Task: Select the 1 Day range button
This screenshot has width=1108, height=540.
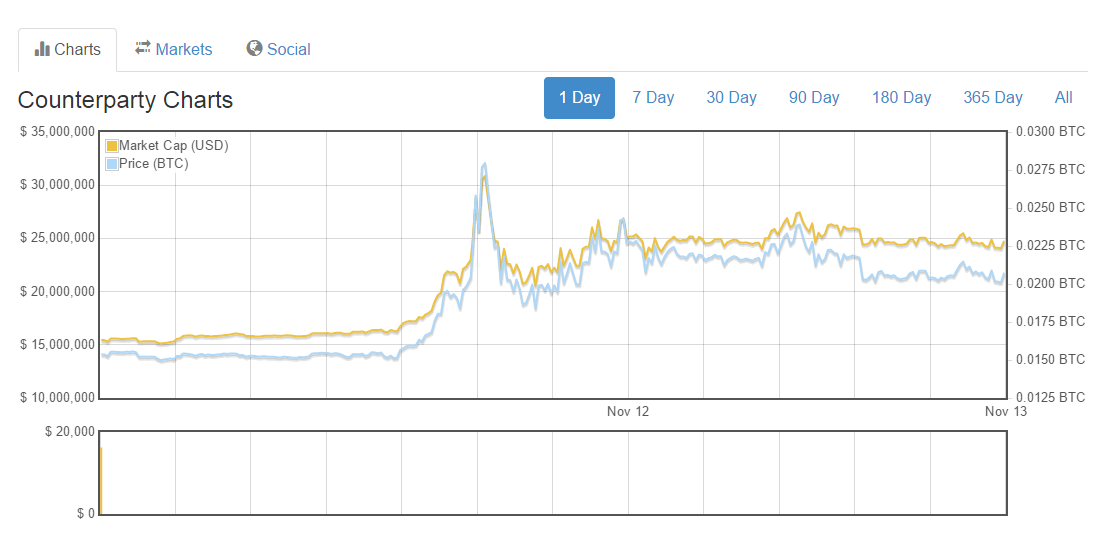Action: point(579,98)
